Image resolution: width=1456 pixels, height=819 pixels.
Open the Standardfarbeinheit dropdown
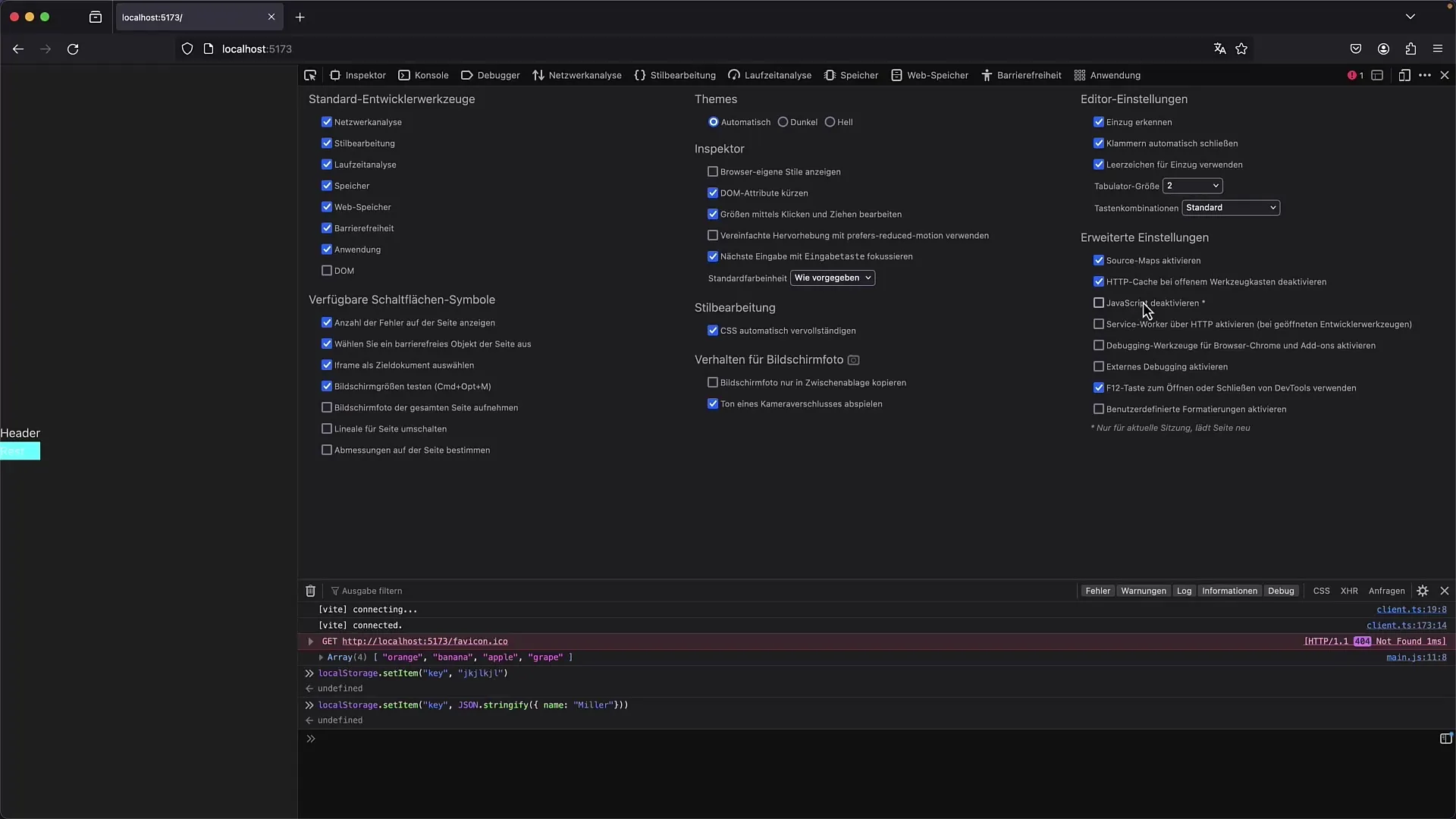point(833,278)
